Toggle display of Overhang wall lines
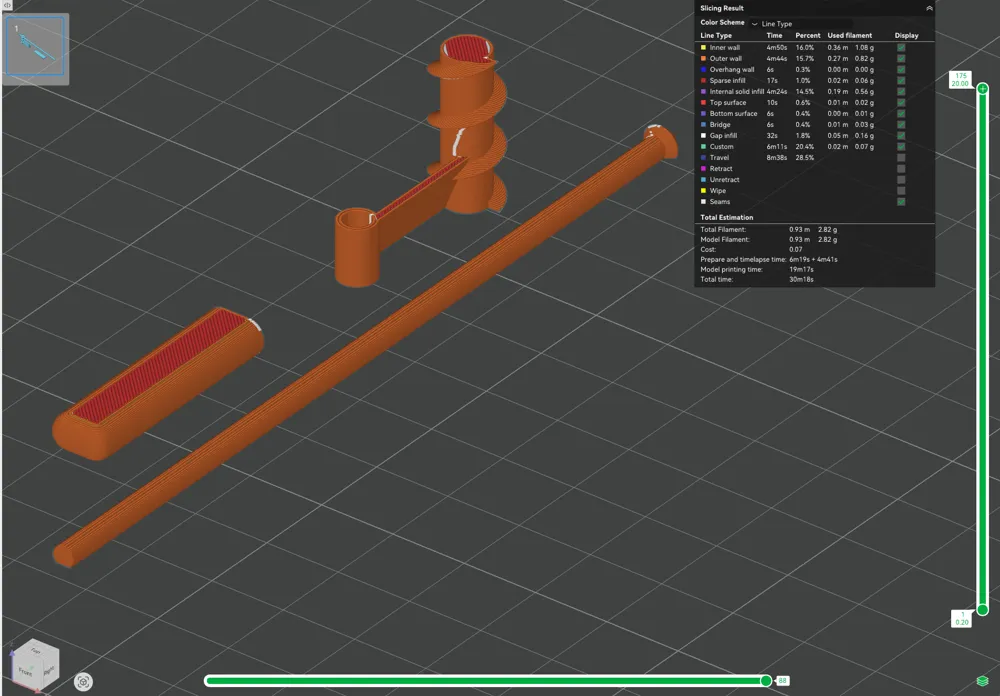 point(901,70)
